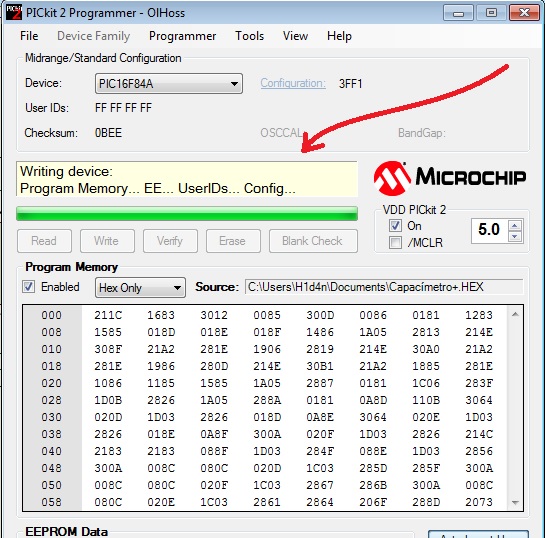
Task: Click the PICkit 2 application icon in title bar
Action: click(x=14, y=13)
